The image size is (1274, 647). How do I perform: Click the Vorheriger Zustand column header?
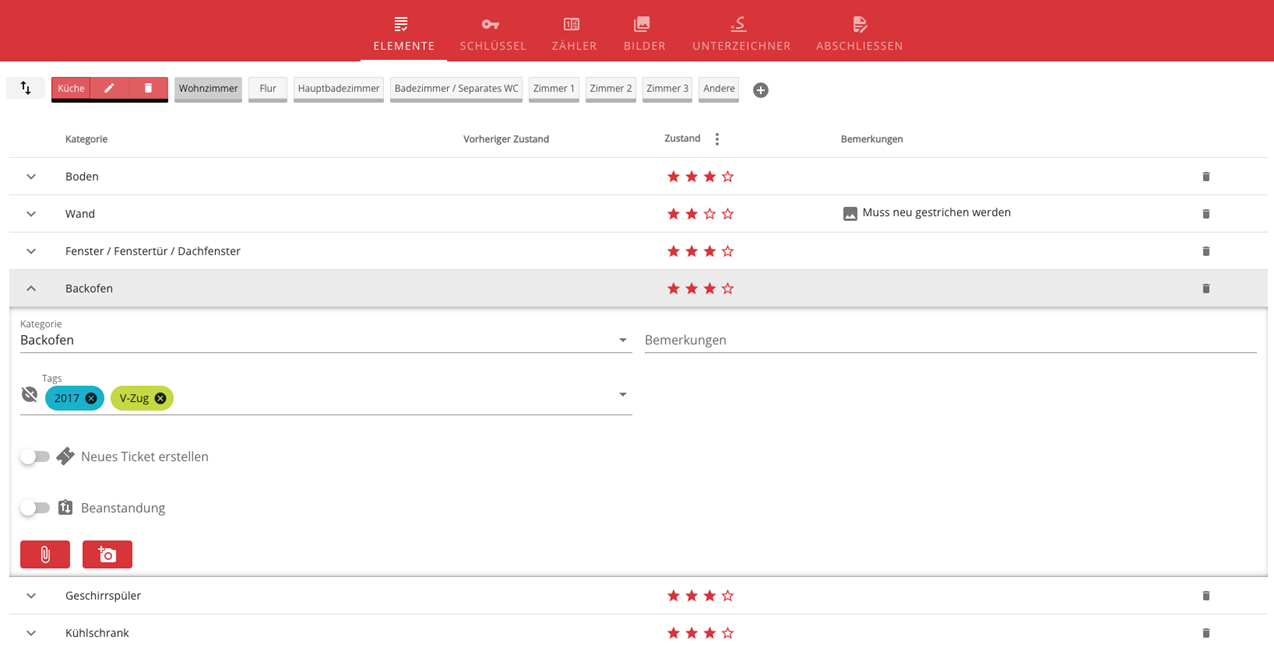coord(506,139)
